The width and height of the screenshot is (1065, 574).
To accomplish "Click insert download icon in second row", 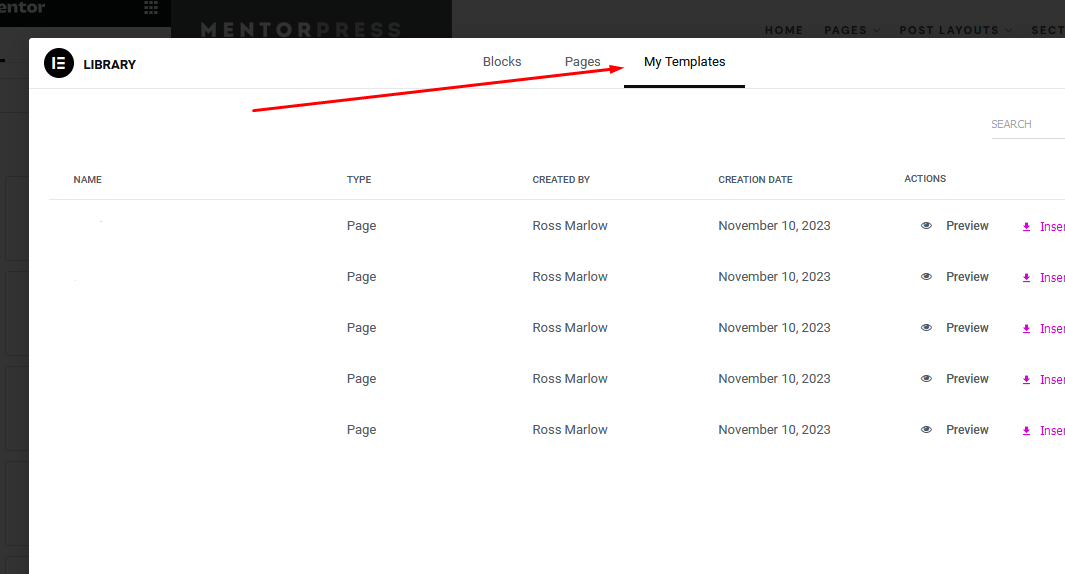I will 1026,278.
